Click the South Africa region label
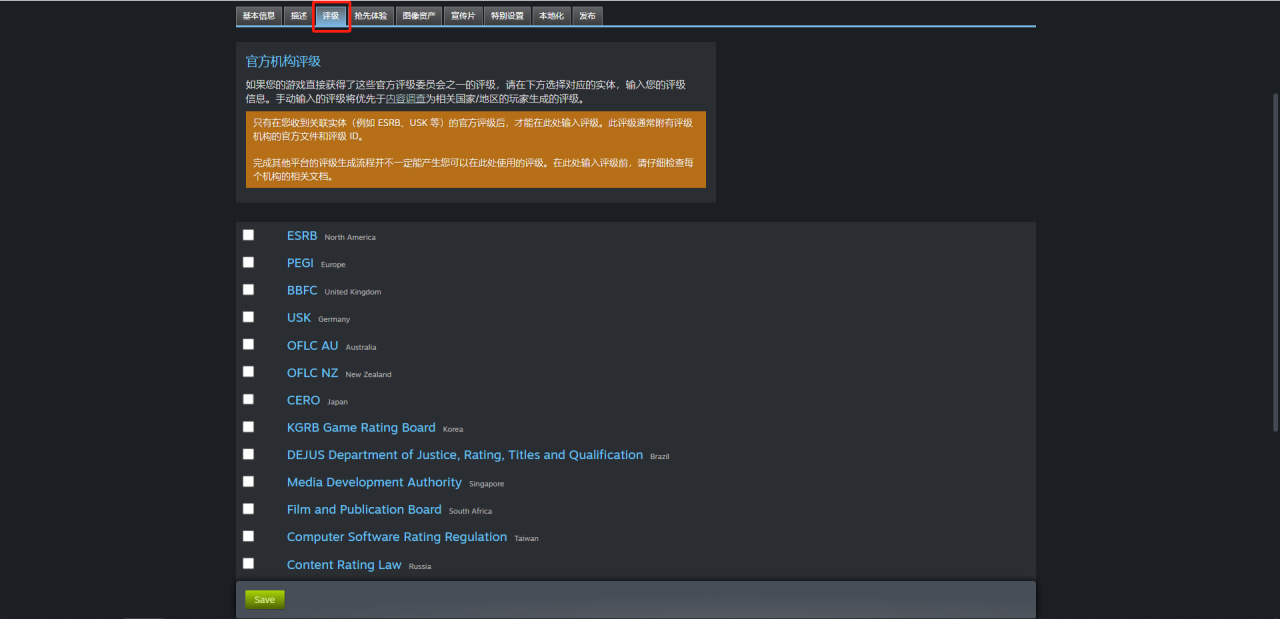 (x=471, y=511)
